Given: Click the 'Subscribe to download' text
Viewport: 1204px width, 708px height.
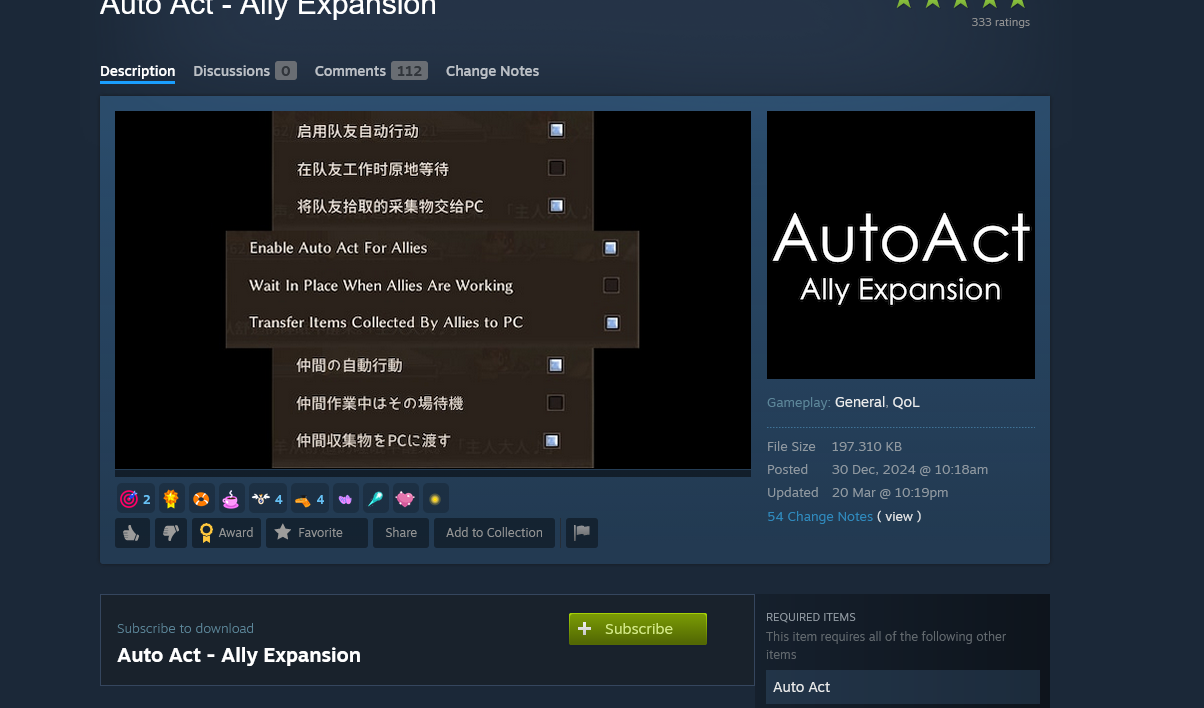Looking at the screenshot, I should point(185,629).
